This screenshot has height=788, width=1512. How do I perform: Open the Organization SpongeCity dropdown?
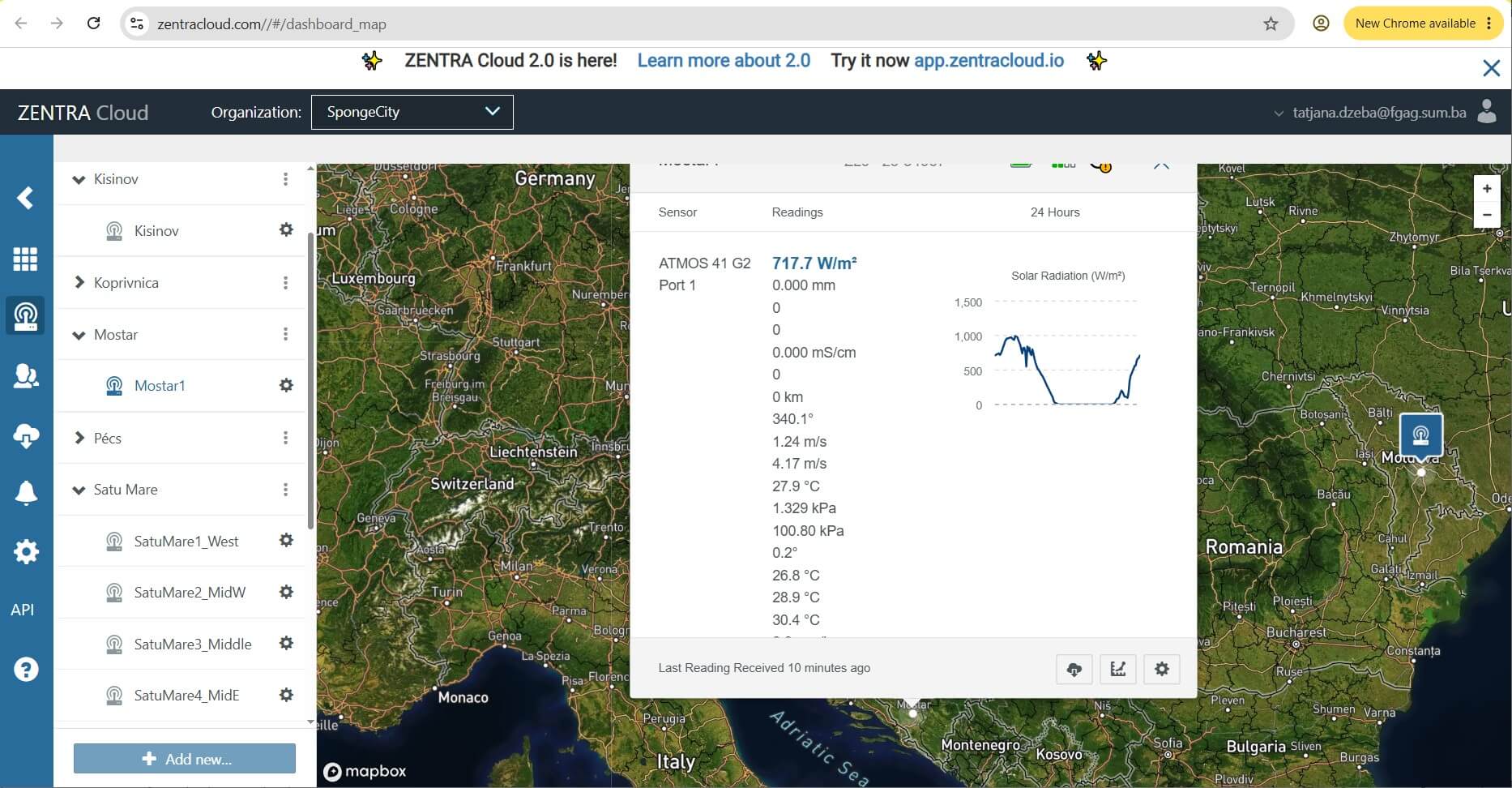click(x=412, y=112)
